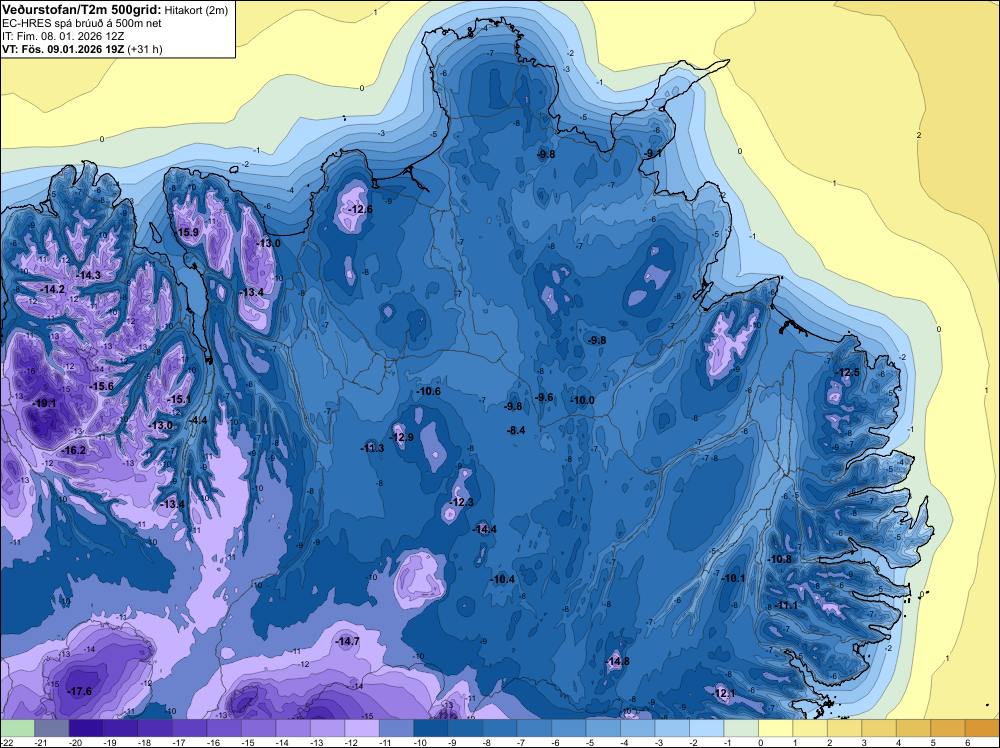Select the grey-blue legend swatch labeled -21
The height and width of the screenshot is (748, 1000).
coord(52,728)
